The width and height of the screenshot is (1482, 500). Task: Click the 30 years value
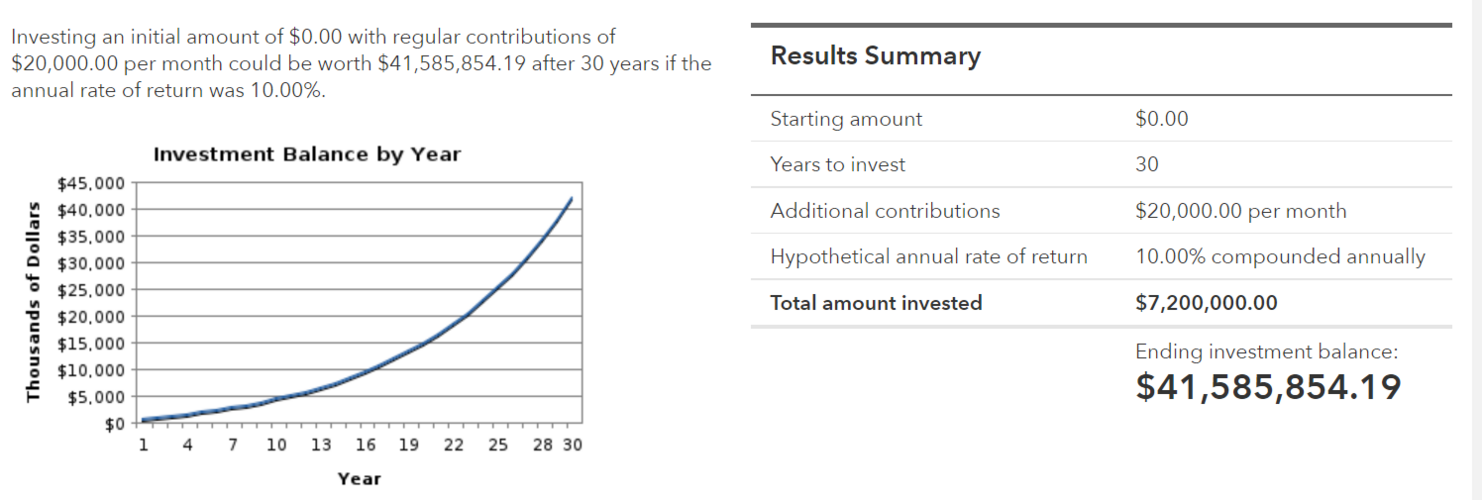coord(1147,165)
